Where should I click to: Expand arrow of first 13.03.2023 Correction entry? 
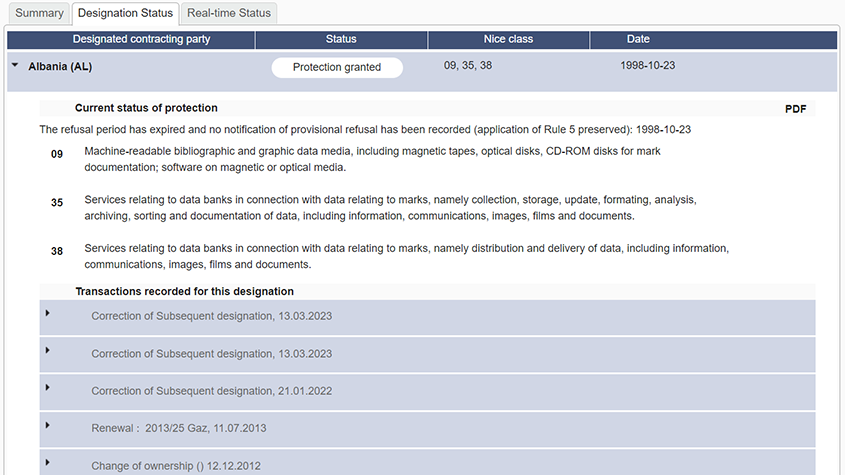click(47, 312)
